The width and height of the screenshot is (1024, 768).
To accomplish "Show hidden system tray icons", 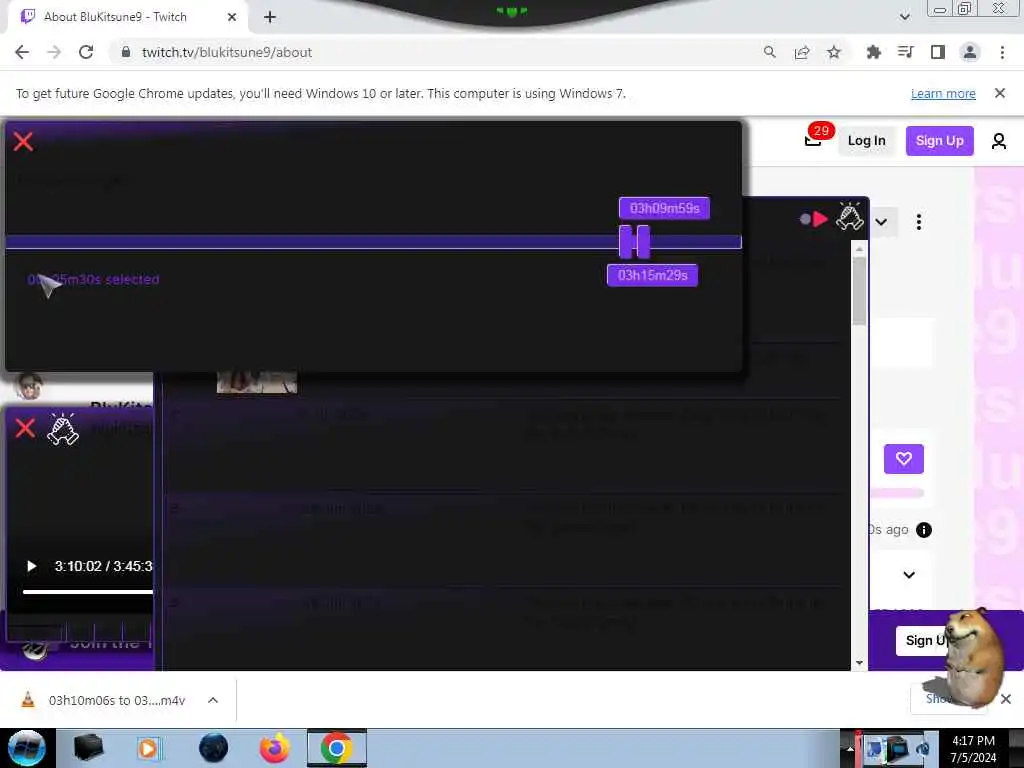I will click(850, 748).
